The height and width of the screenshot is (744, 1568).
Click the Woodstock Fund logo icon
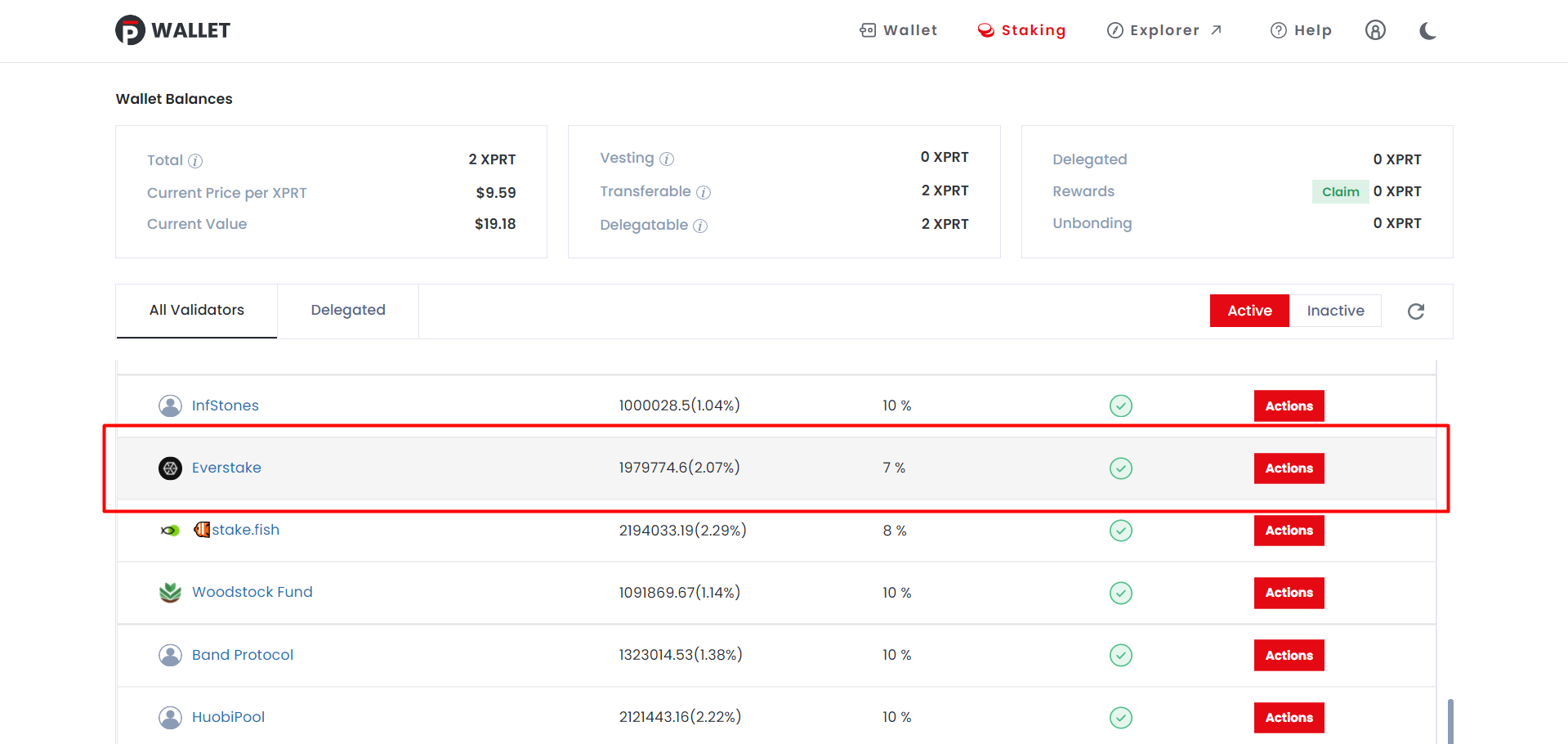tap(170, 593)
